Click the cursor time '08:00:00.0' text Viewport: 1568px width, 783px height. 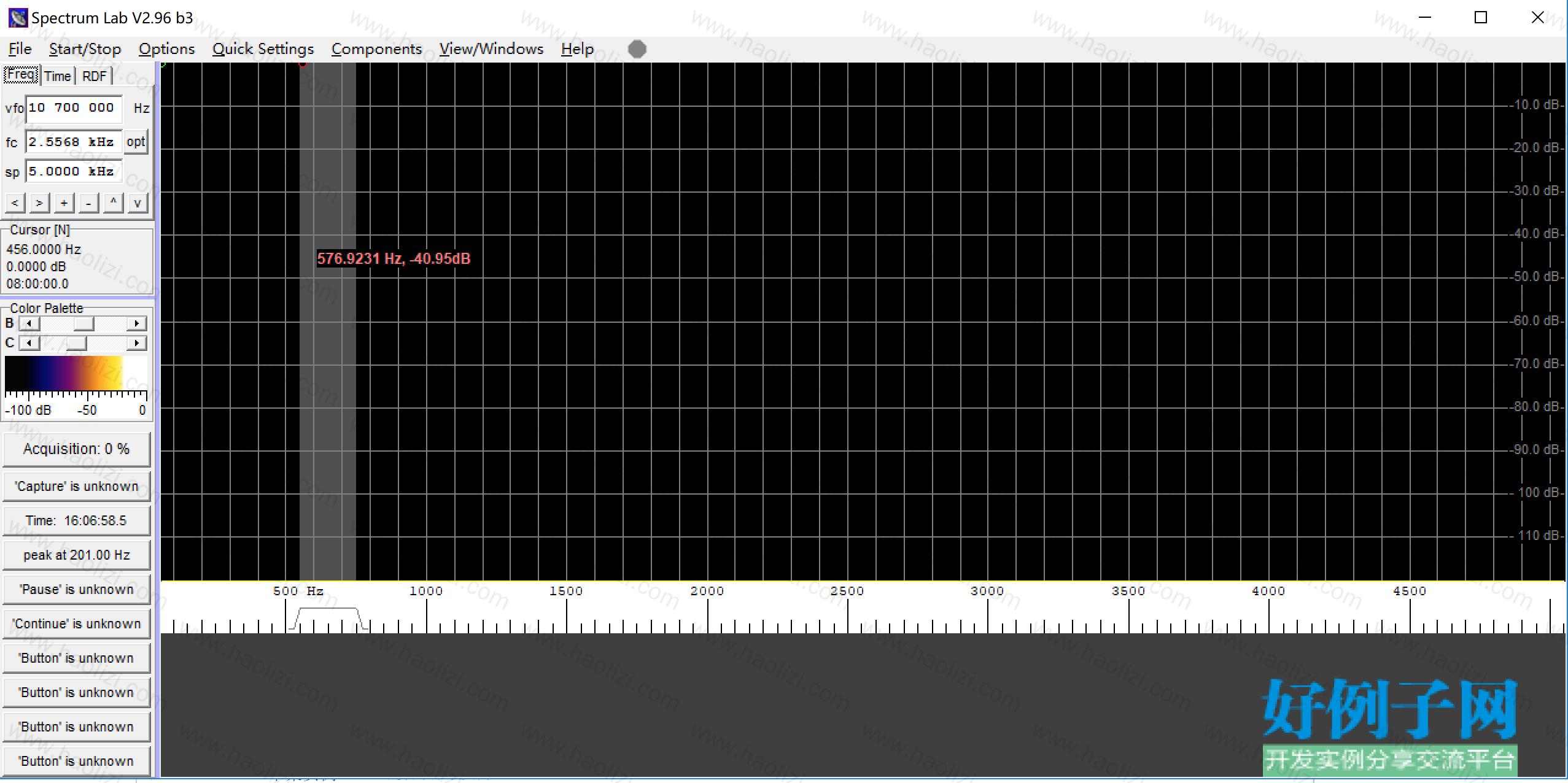(37, 283)
